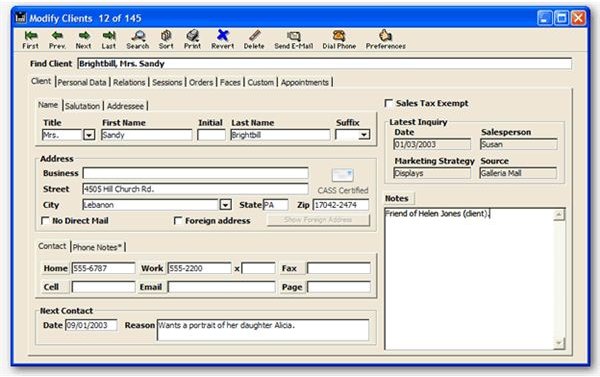This screenshot has height=377, width=600.
Task: Enable the Sales Tax Exempt checkbox
Action: pos(389,103)
